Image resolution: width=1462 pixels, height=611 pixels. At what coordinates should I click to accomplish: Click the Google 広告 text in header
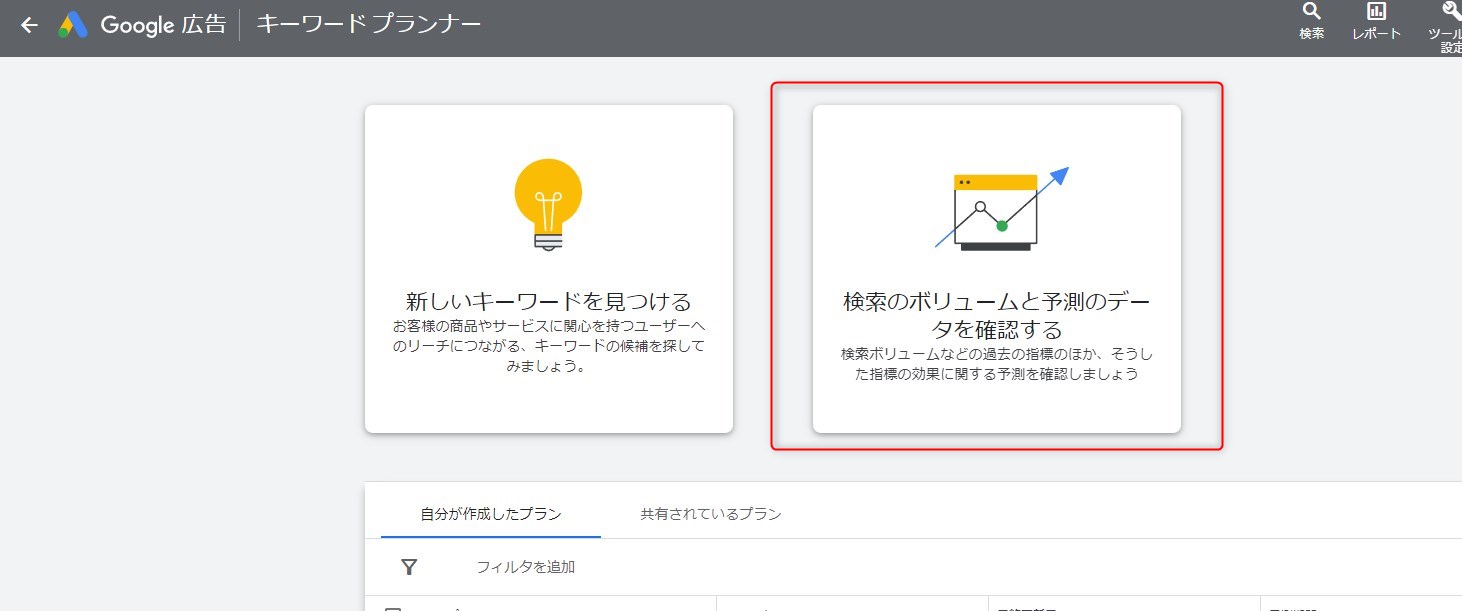pyautogui.click(x=163, y=25)
